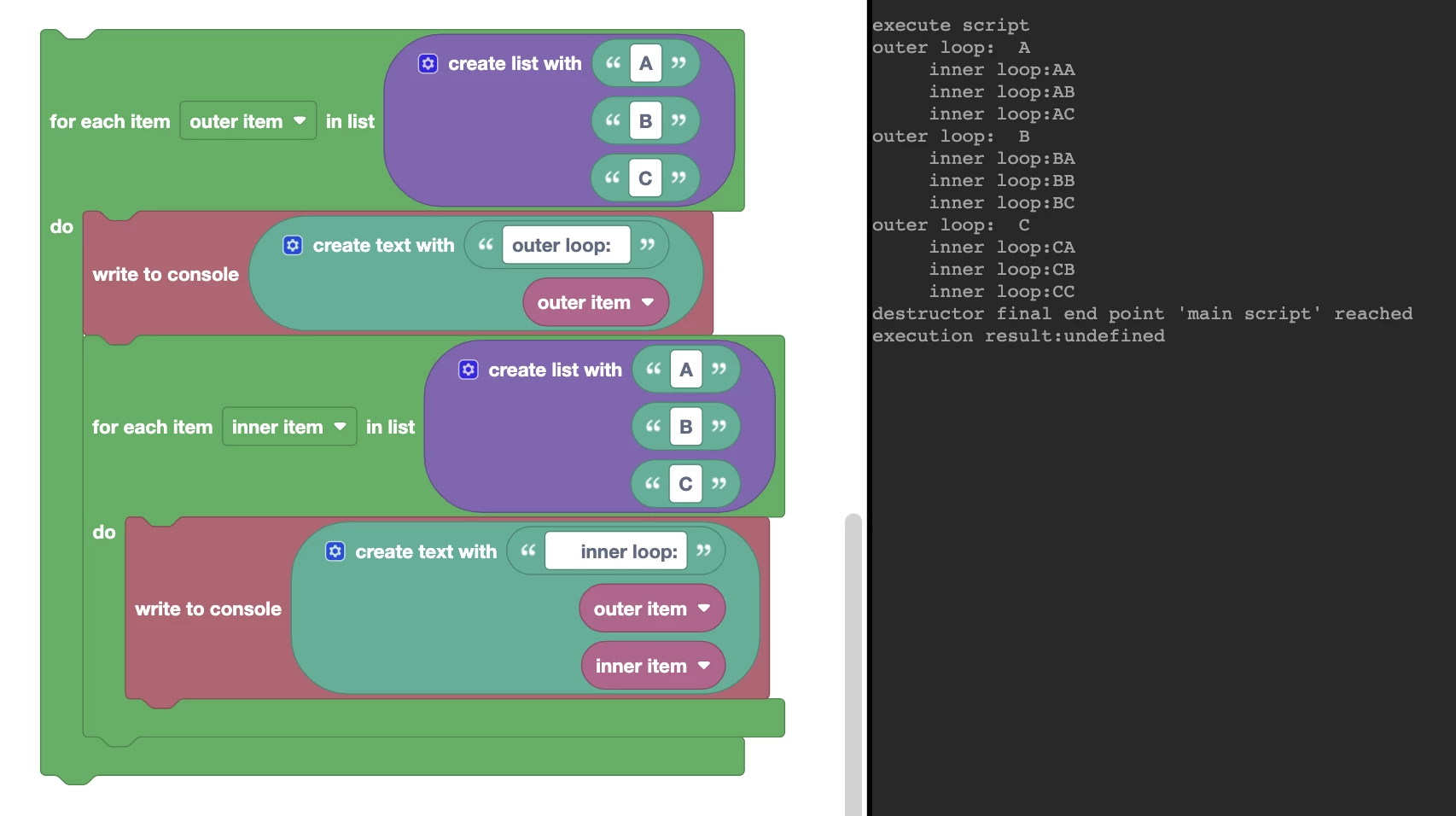This screenshot has height=816, width=1456.
Task: Open mutator gear on inner create list block
Action: (469, 370)
